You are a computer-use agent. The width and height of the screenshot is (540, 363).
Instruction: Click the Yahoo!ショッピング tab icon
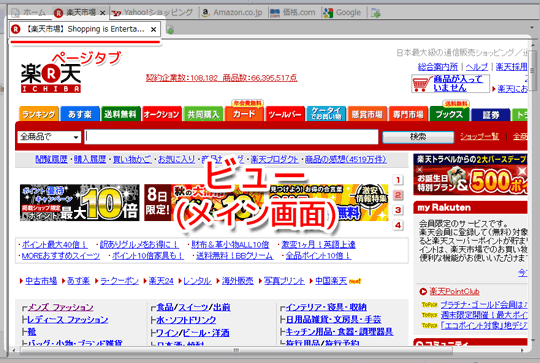click(x=117, y=13)
